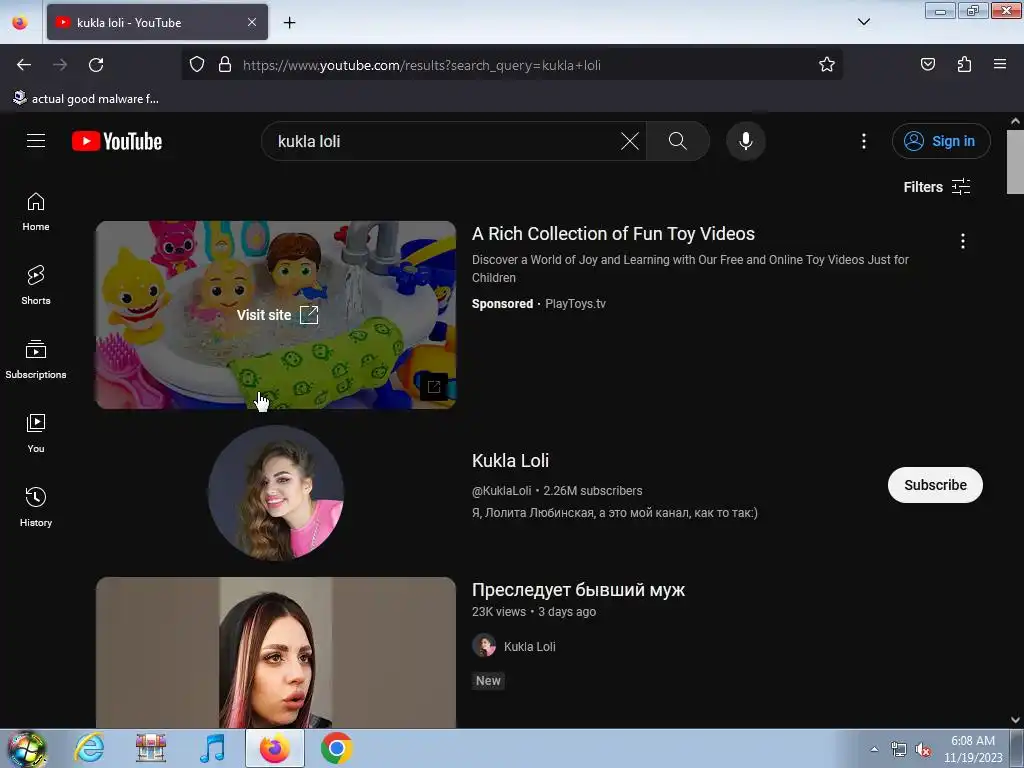Open options menu for the sponsored result
The image size is (1024, 768).
click(x=963, y=241)
